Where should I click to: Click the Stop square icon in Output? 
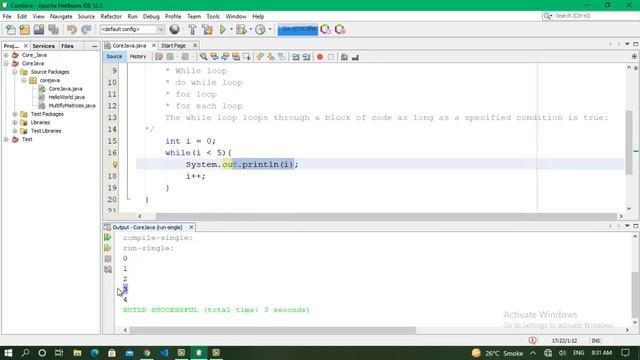(x=108, y=259)
